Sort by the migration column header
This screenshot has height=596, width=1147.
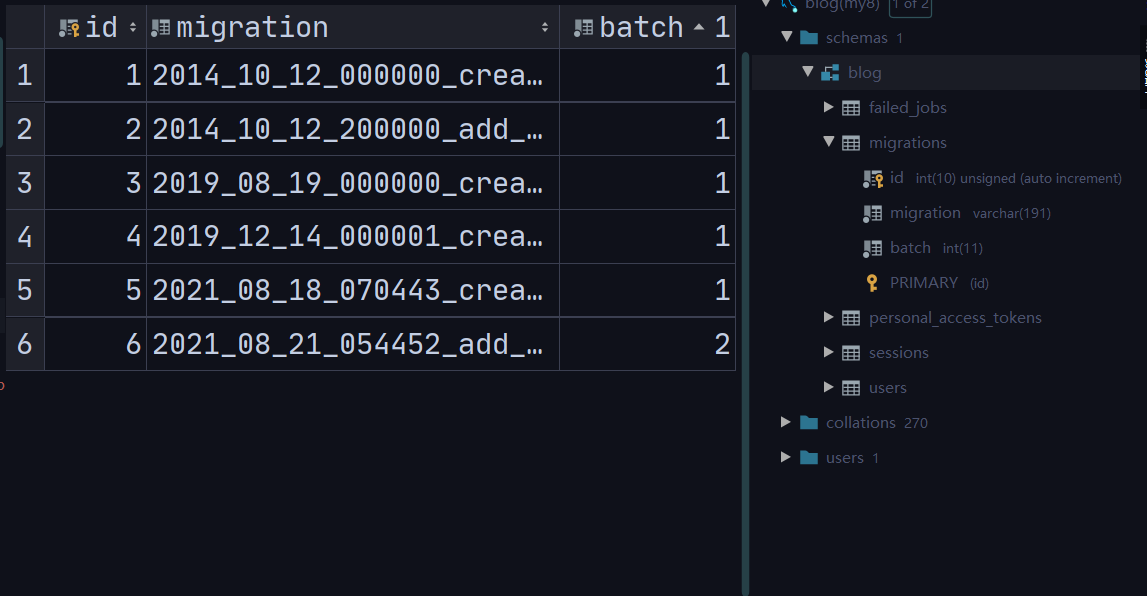click(x=353, y=27)
